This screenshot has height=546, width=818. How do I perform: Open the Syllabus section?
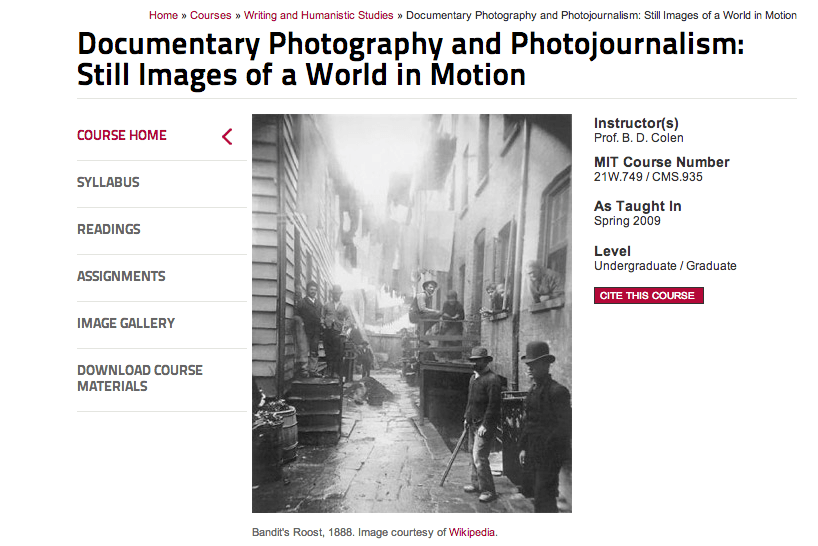pos(108,183)
